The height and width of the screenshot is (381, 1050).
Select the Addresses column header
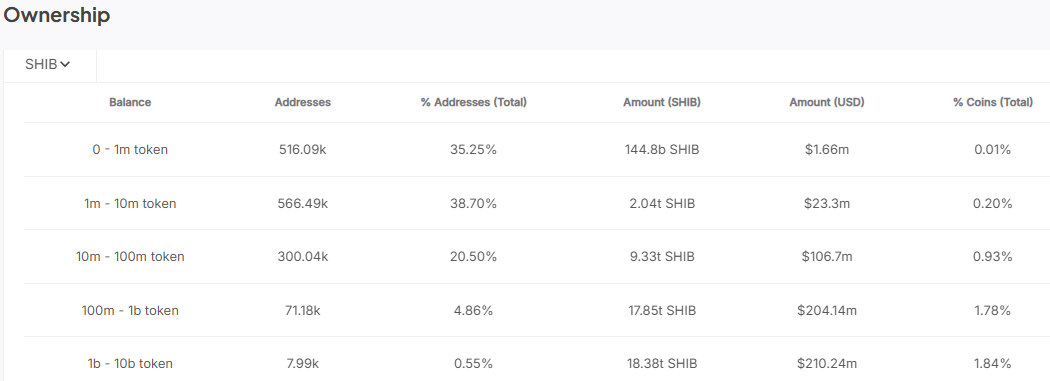pos(303,102)
